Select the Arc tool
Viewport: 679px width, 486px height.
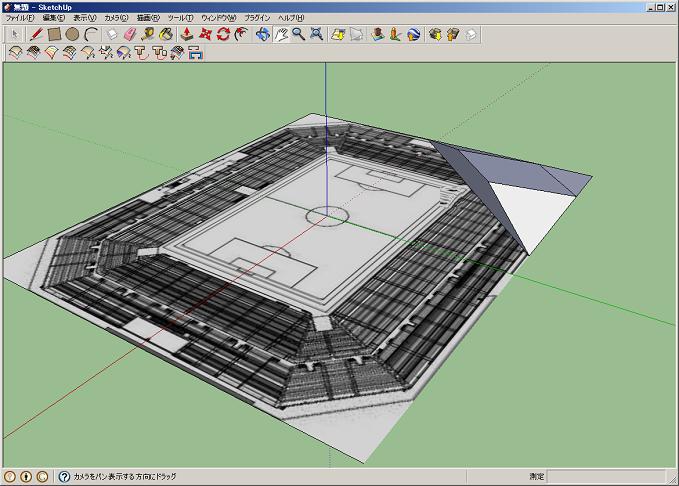[91, 34]
